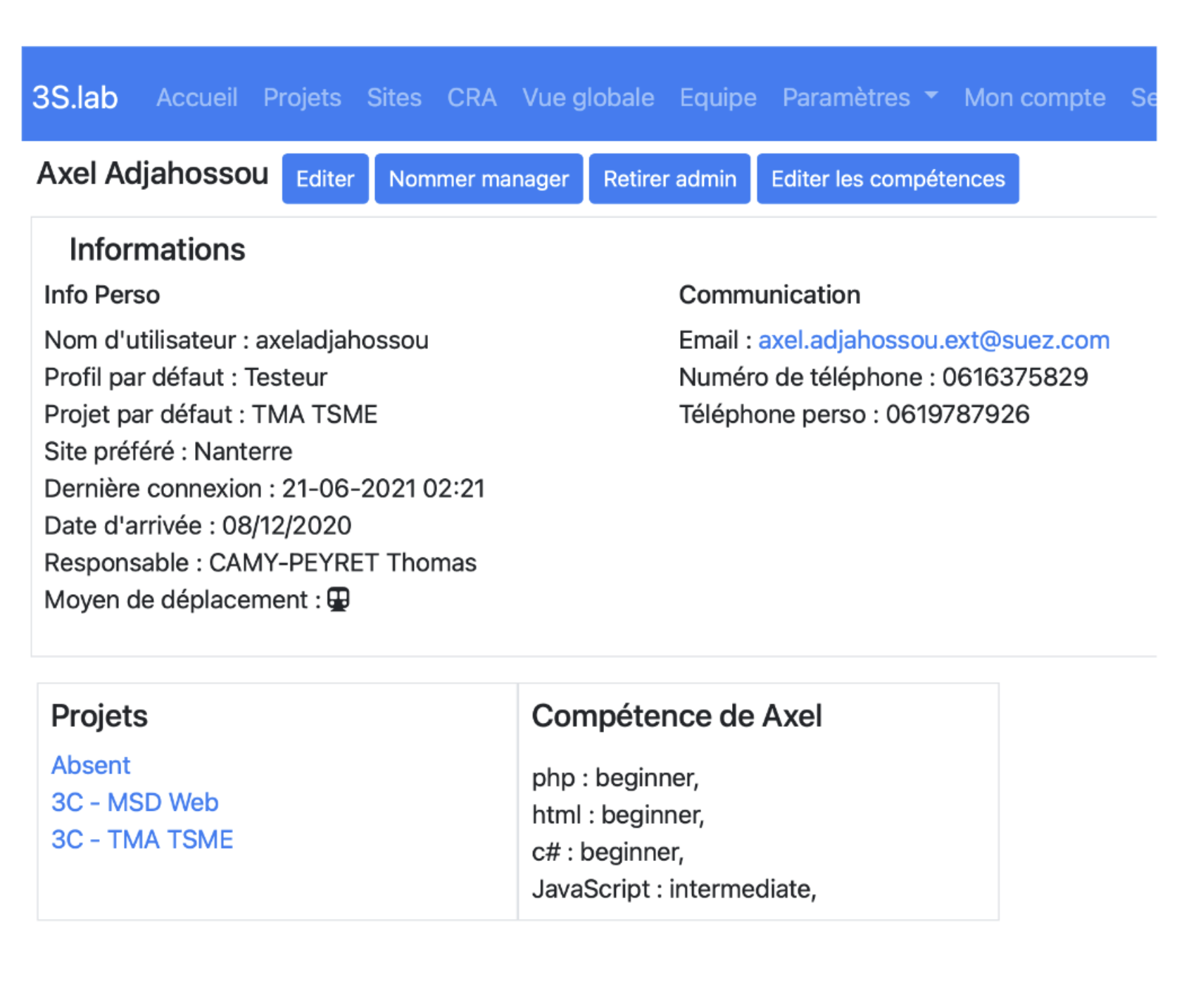
Task: Expand the Paramètres dropdown menu
Action: pyautogui.click(x=860, y=97)
